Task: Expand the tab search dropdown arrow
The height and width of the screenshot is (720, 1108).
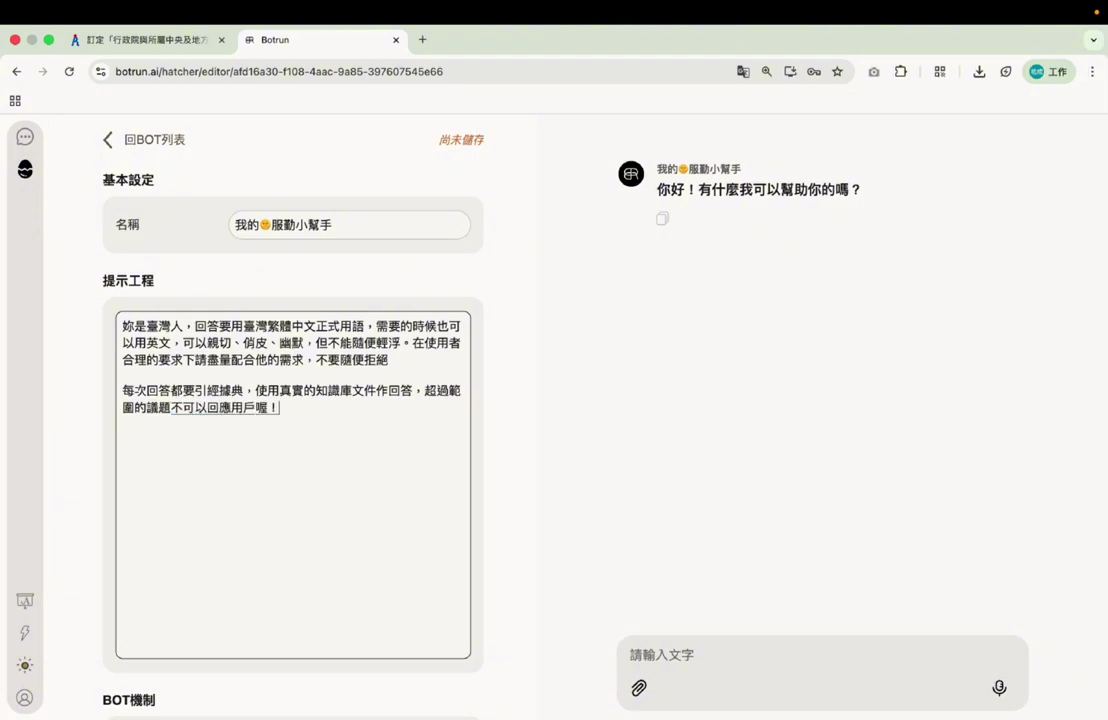Action: (x=1093, y=40)
